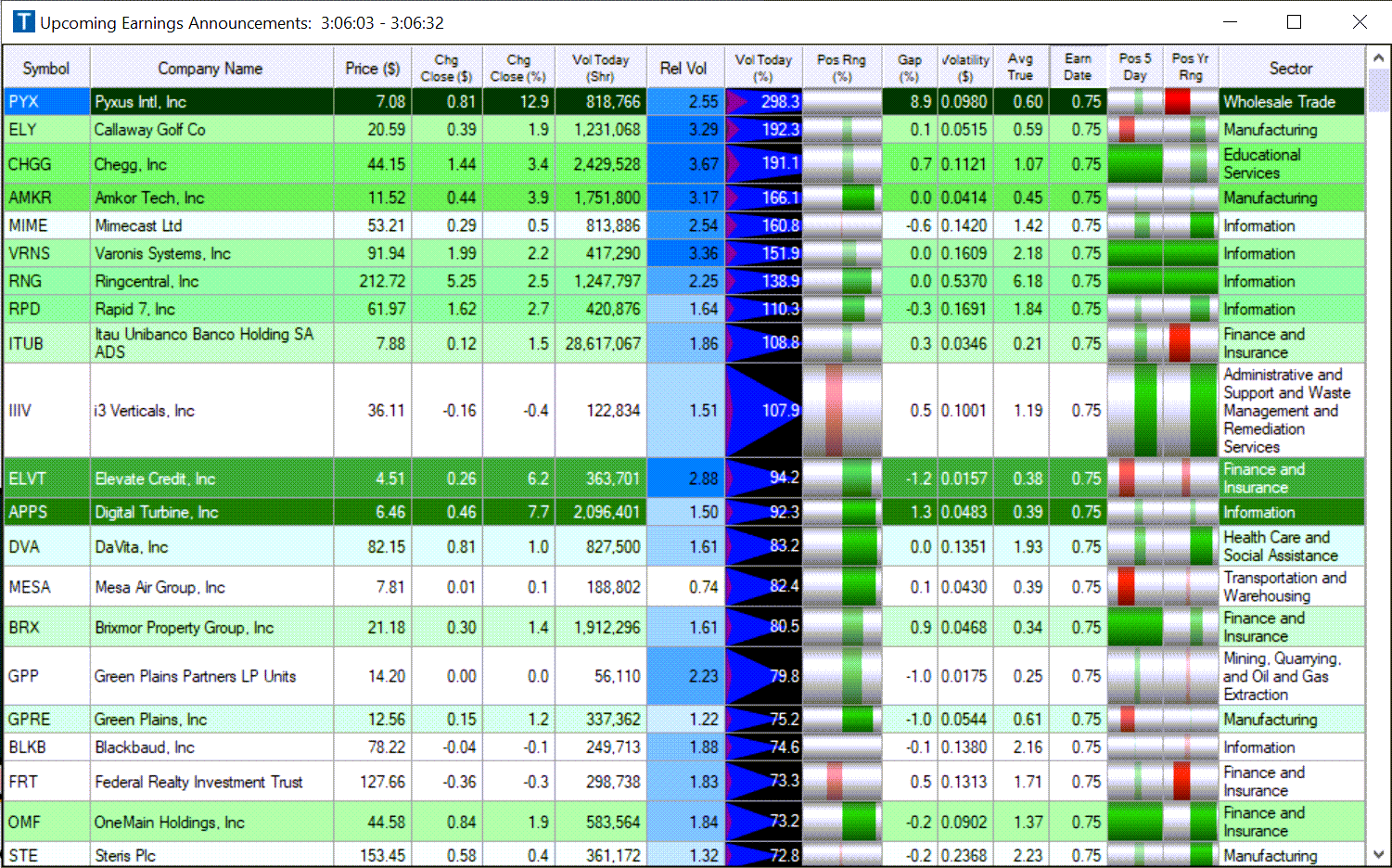Select the MESA symbol cell
Screen dimensions: 1392x868
pyautogui.click(x=46, y=587)
